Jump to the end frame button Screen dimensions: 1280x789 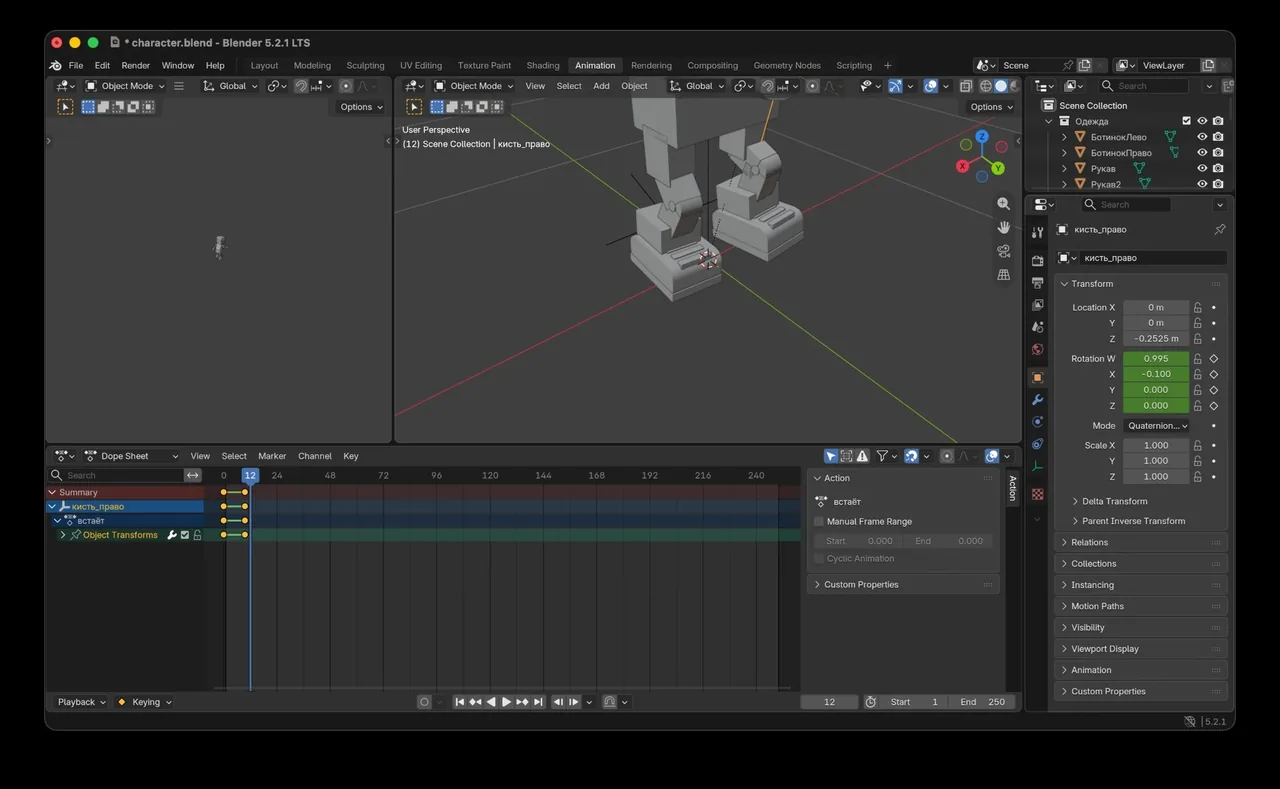click(538, 702)
